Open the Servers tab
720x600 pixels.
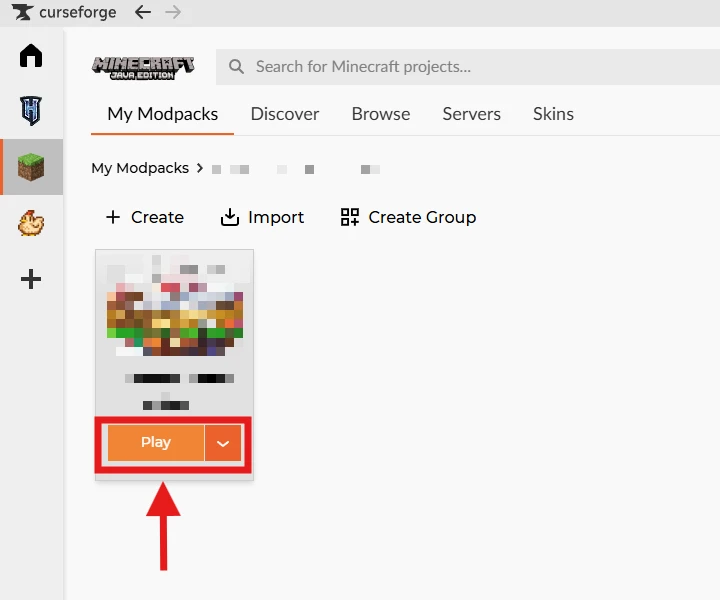471,114
